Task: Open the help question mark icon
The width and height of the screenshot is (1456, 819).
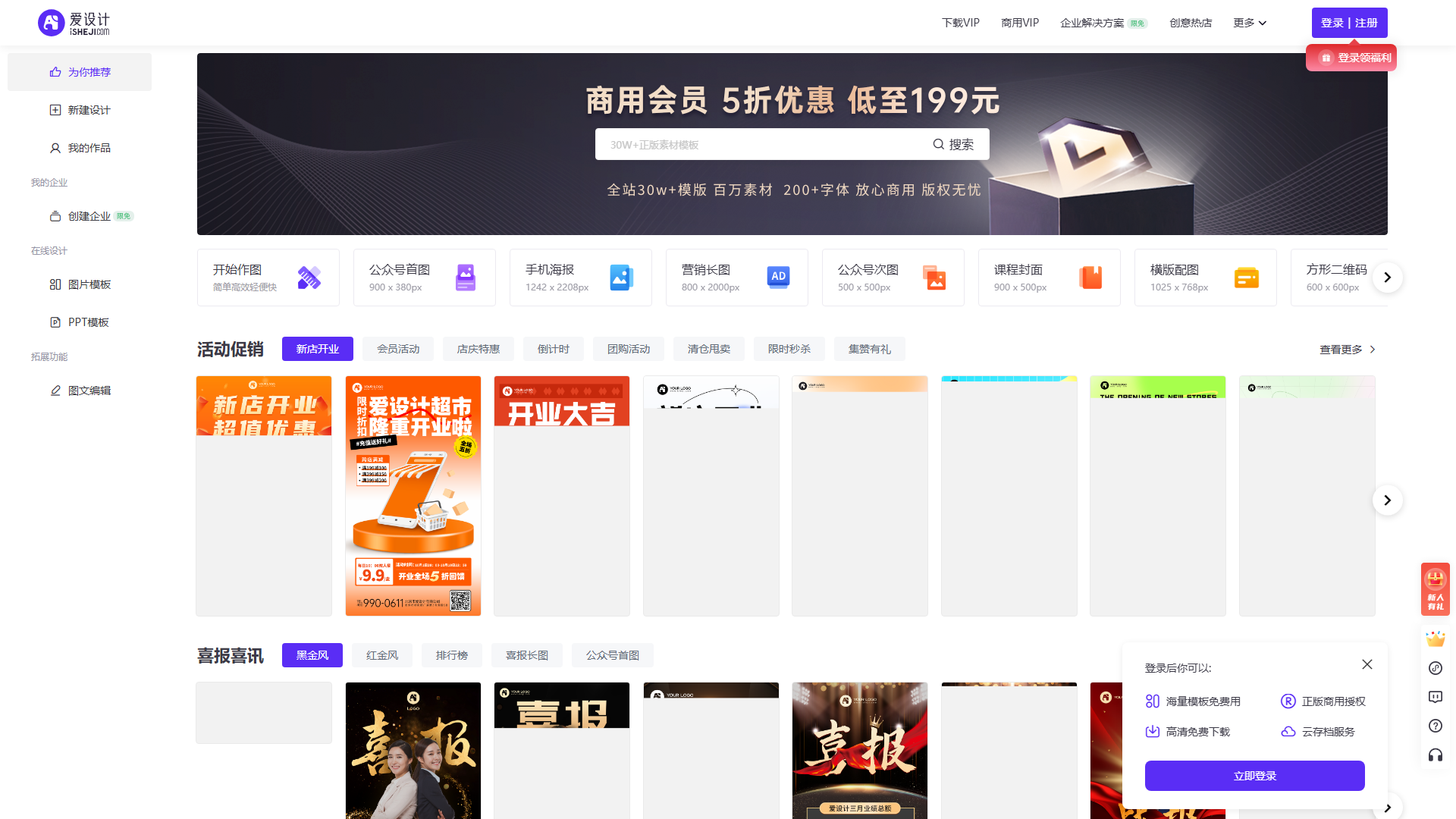Action: point(1436,726)
